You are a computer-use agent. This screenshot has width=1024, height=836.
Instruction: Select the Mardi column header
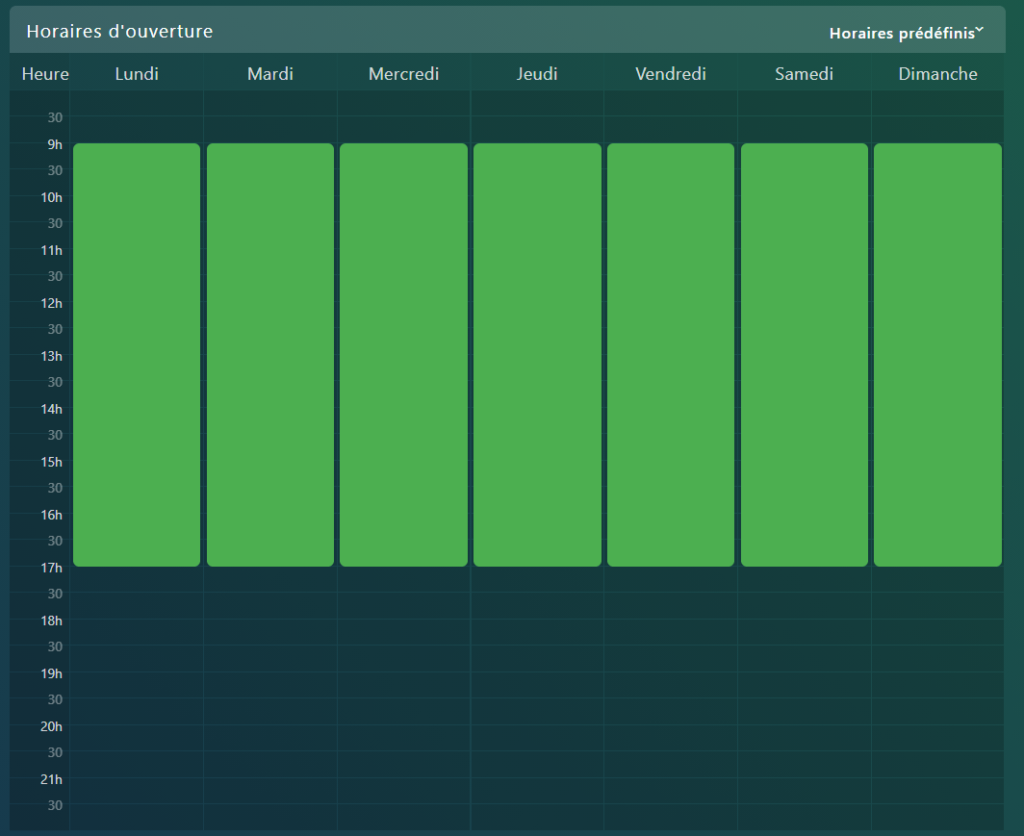[270, 74]
